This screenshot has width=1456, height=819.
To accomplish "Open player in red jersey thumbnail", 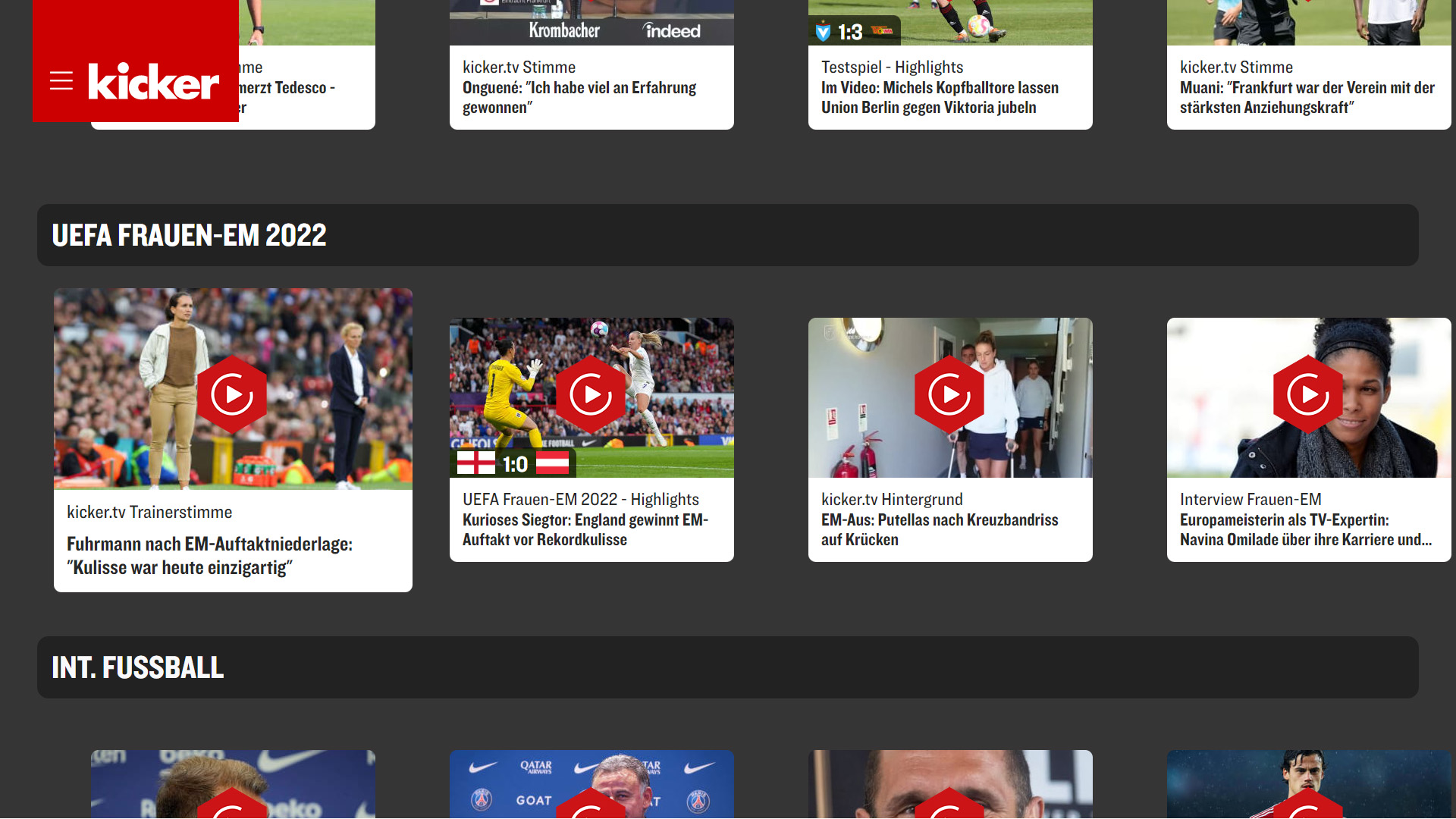I will [x=1309, y=784].
